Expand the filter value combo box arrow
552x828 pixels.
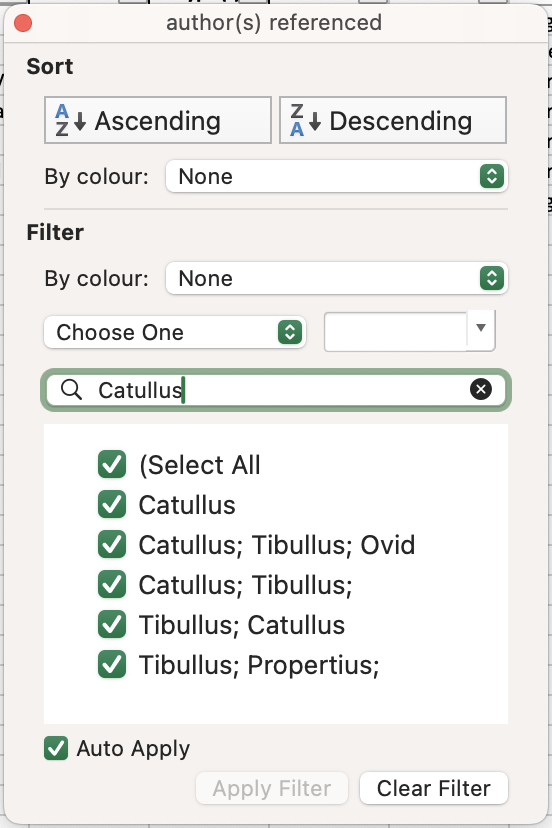481,328
